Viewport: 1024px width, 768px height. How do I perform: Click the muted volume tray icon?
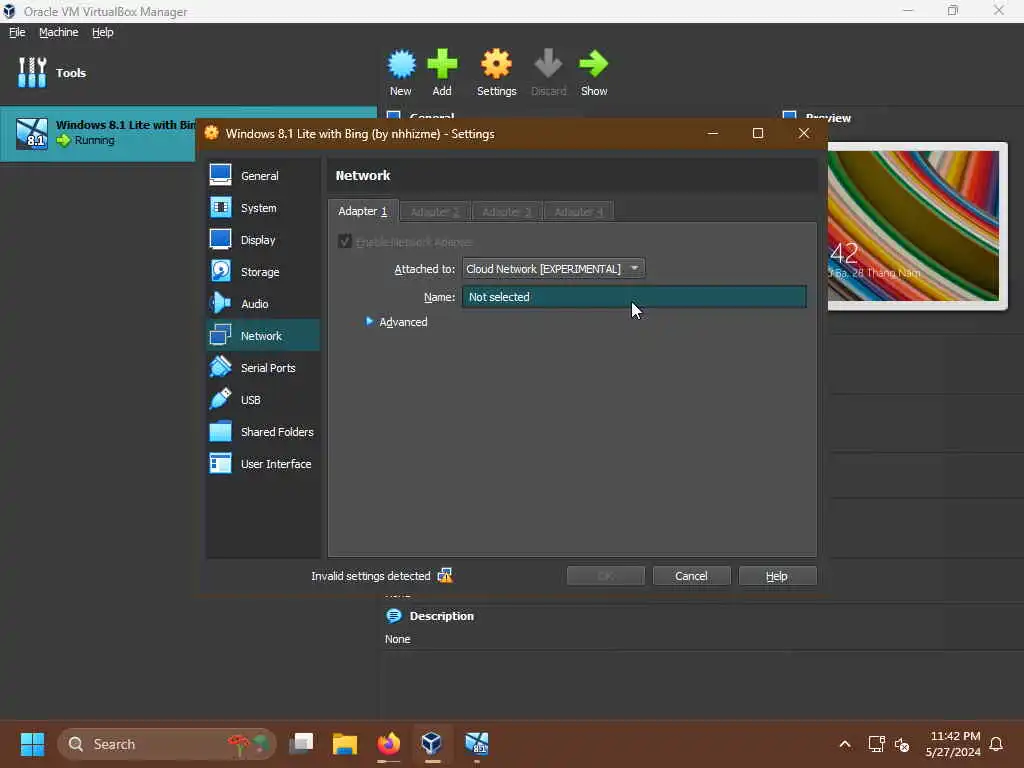903,744
